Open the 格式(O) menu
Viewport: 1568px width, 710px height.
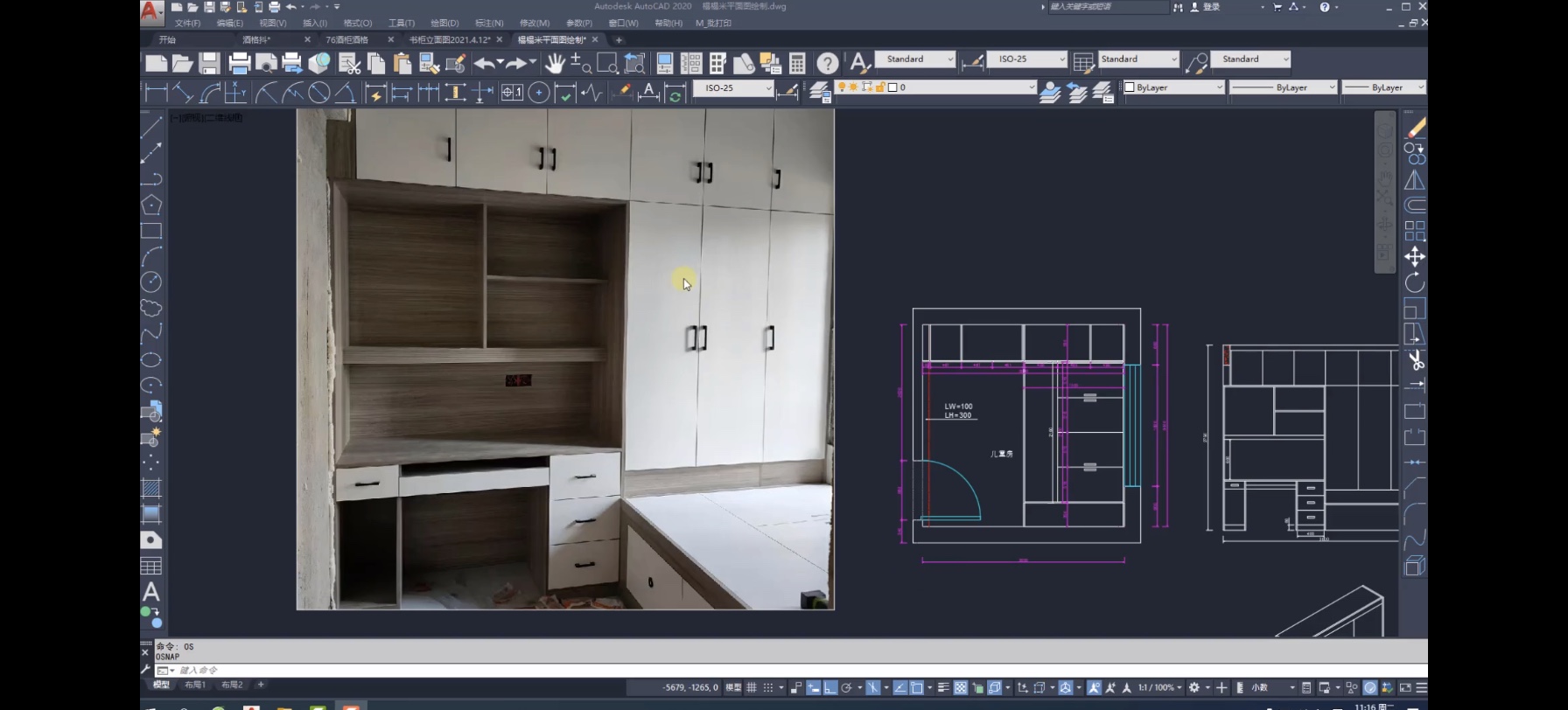pyautogui.click(x=357, y=24)
